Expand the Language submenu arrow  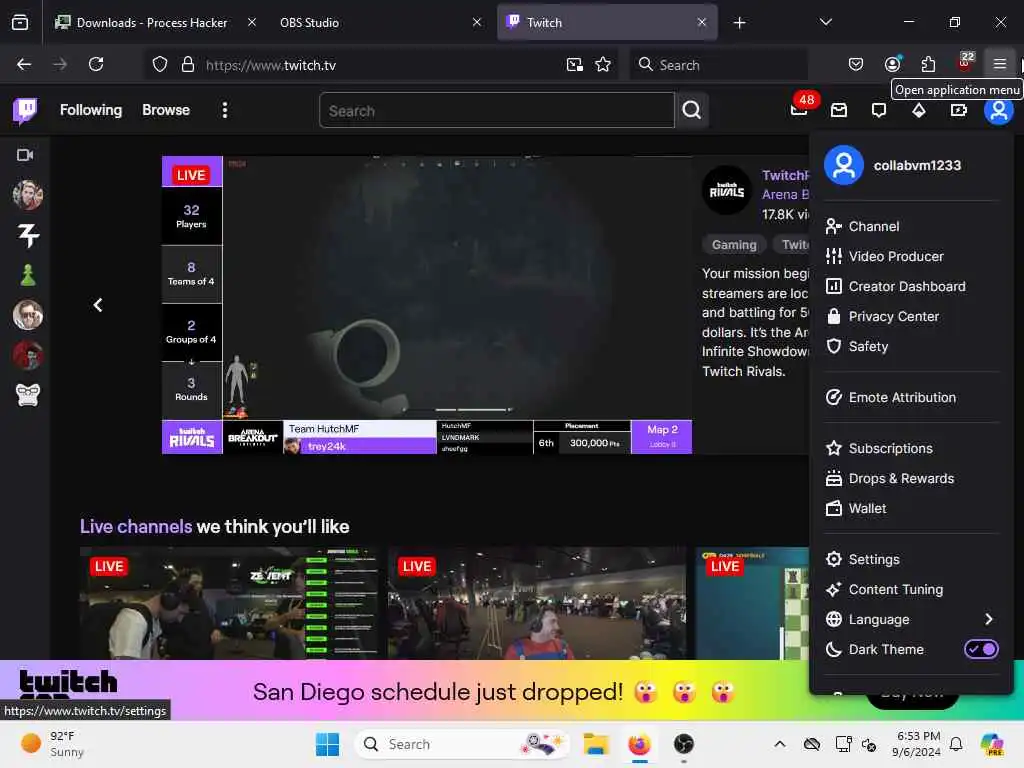pos(989,619)
